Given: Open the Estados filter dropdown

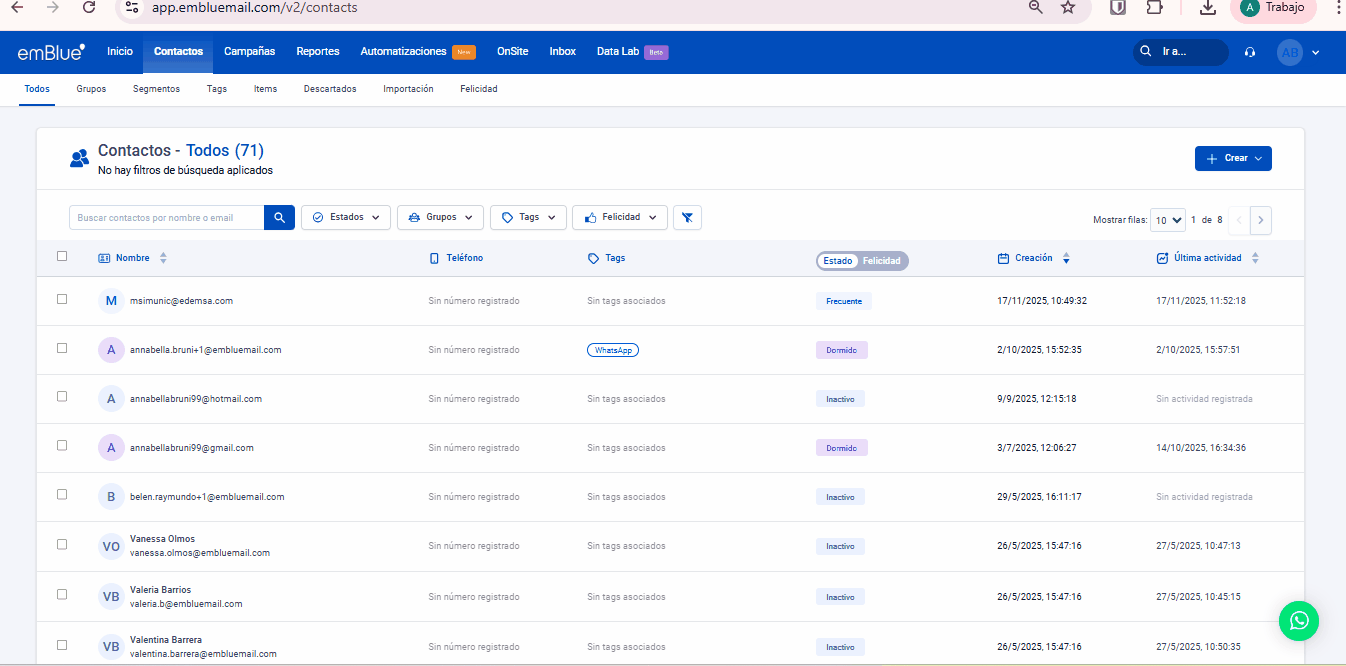Looking at the screenshot, I should point(346,217).
